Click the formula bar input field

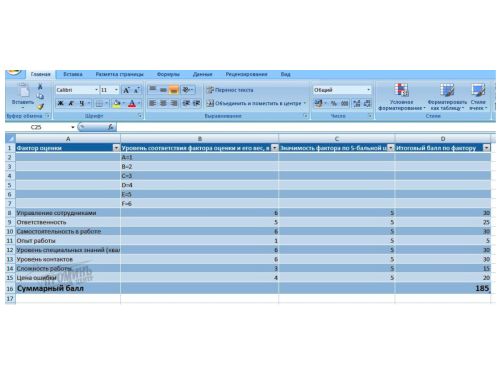tap(306, 127)
